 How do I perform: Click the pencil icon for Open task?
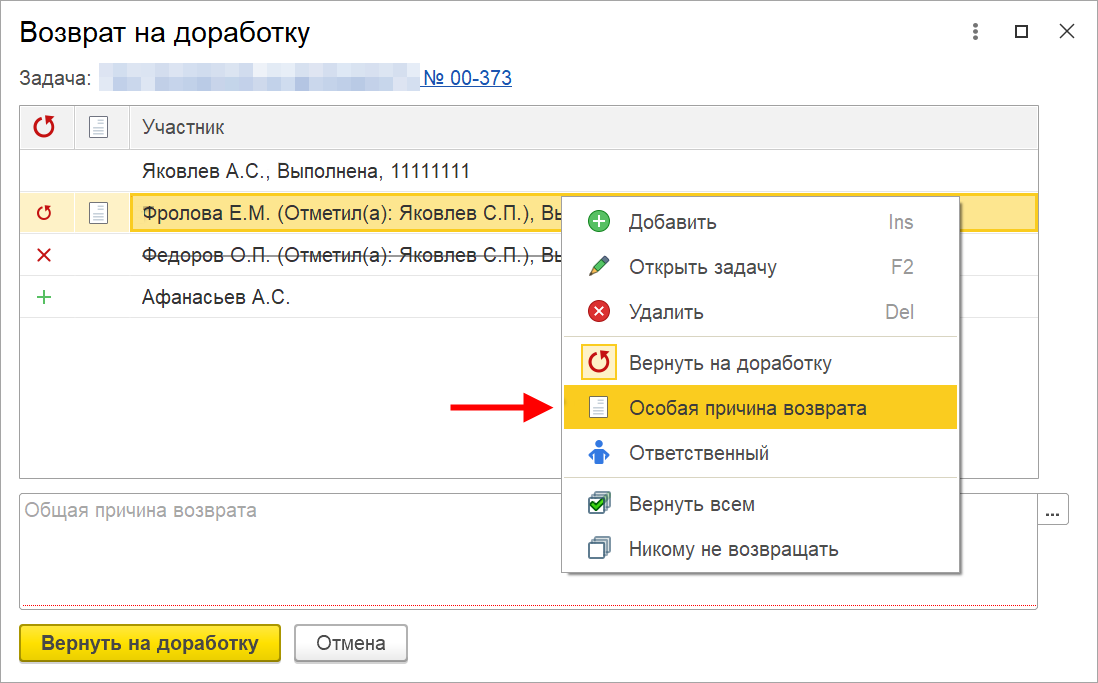tap(599, 267)
